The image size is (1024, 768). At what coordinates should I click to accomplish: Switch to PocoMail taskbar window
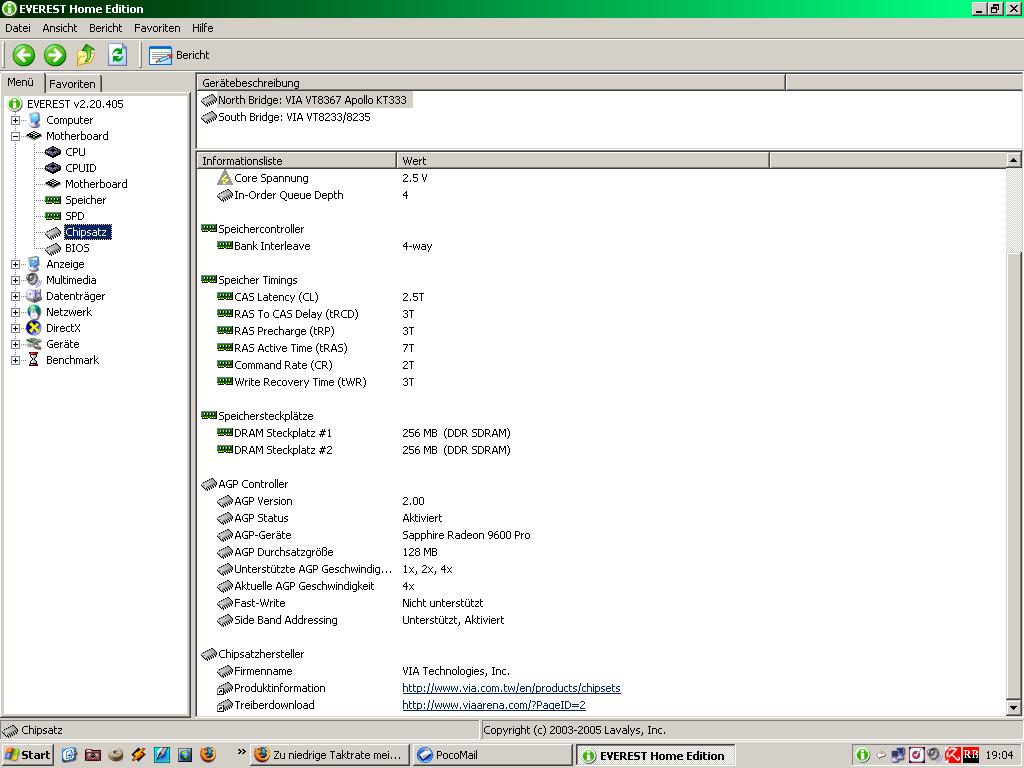493,755
